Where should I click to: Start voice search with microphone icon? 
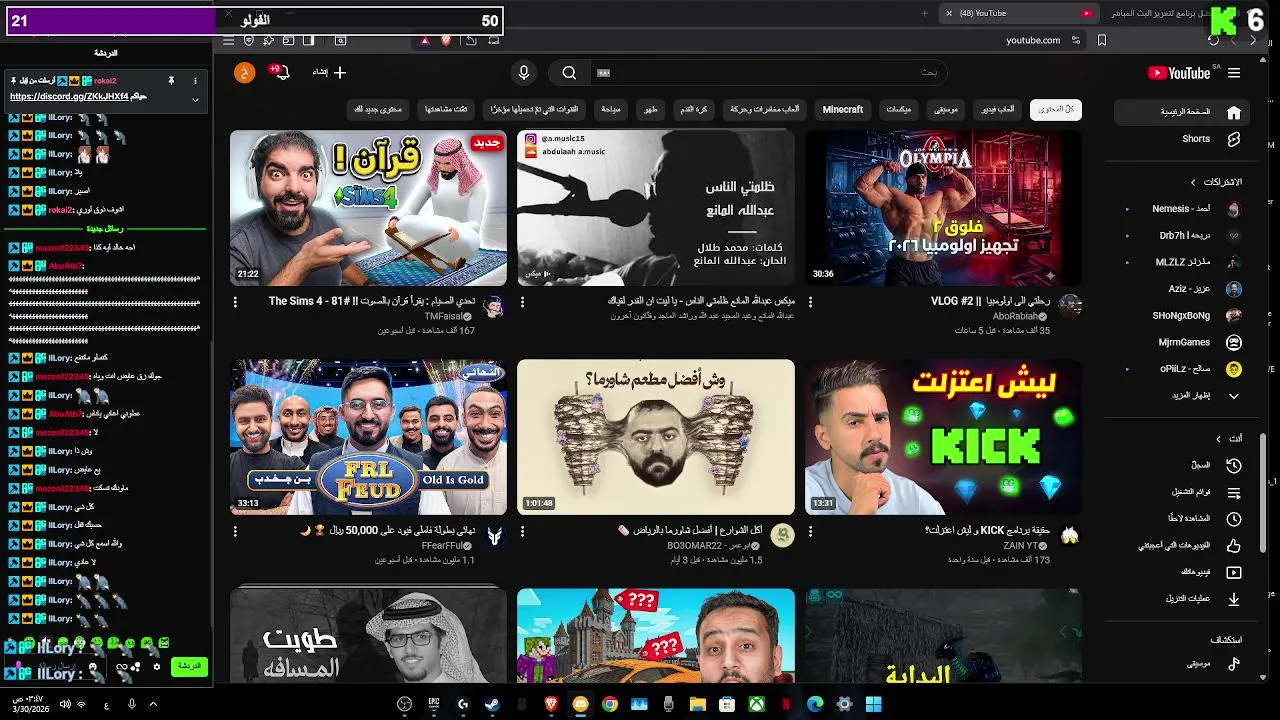coord(524,73)
